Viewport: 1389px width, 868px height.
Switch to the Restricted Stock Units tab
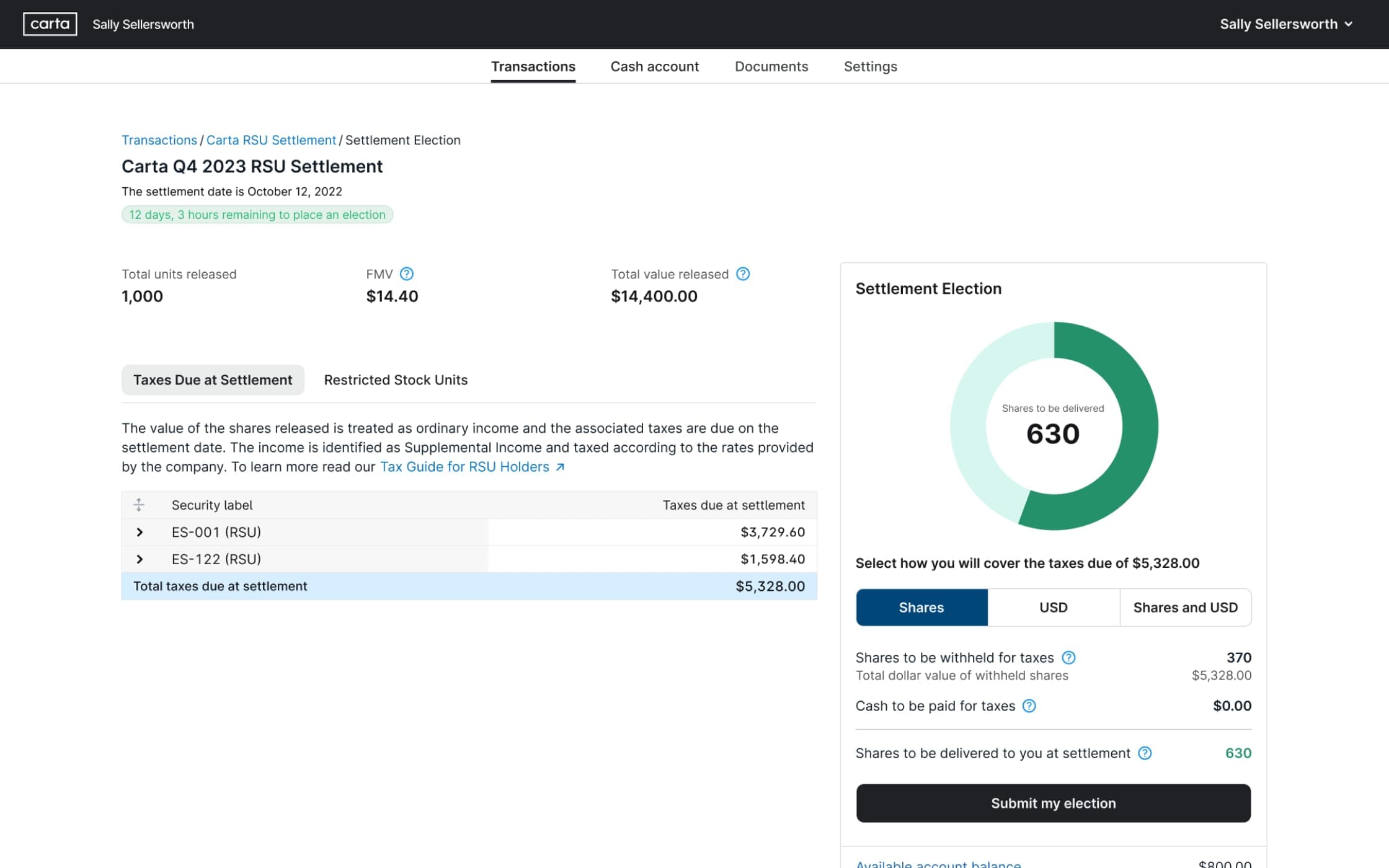coord(395,379)
